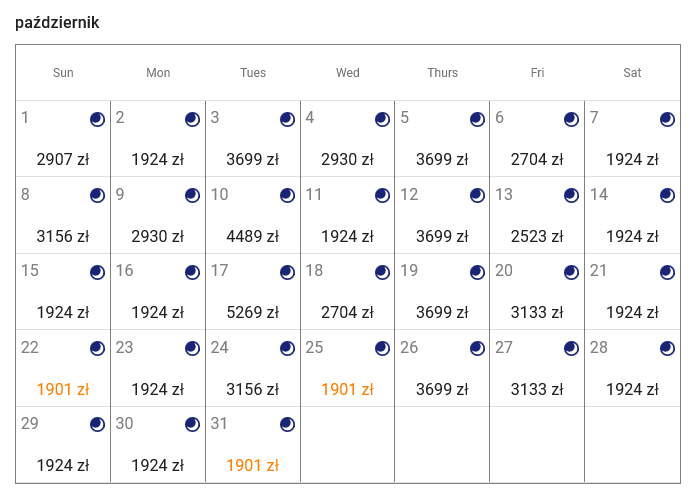Select the 2930 zł price on day 4
Screen dimensions: 691x490
pos(347,160)
